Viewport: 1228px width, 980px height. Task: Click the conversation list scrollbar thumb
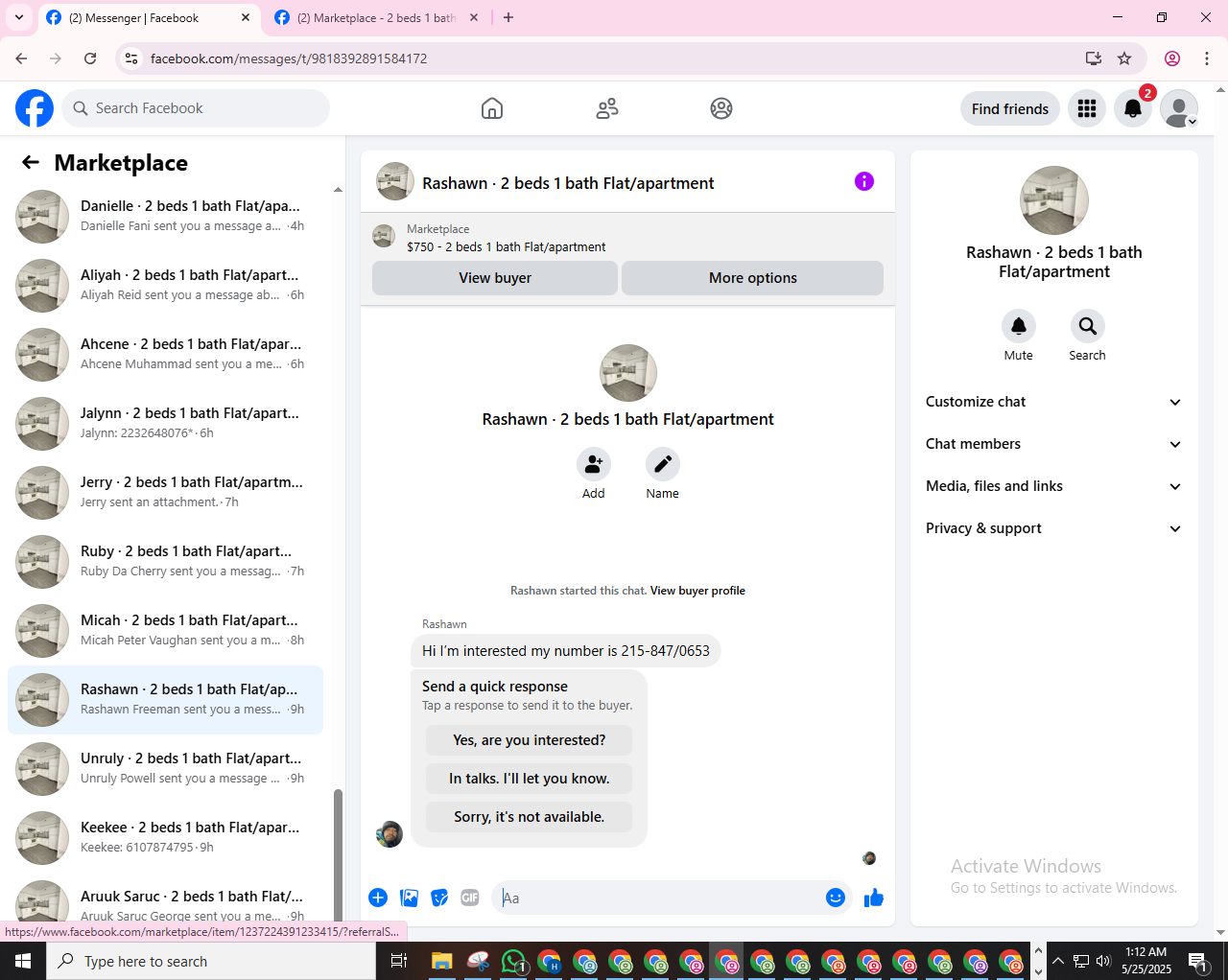click(338, 853)
